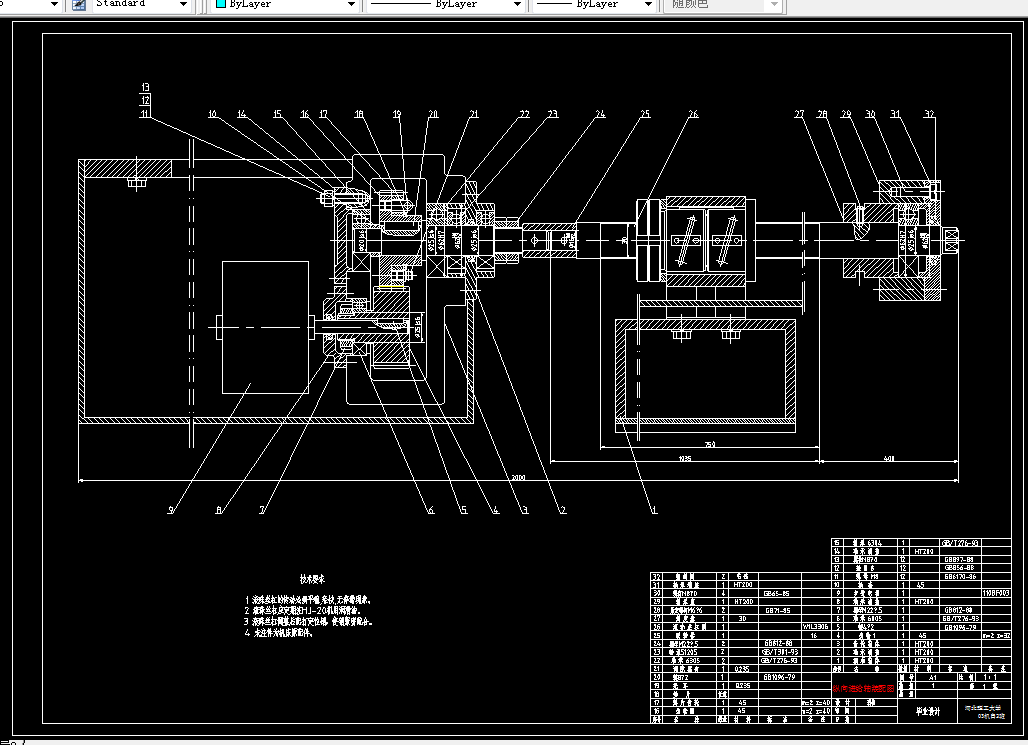Click the Q235 material cell in row 21
The height and width of the screenshot is (745, 1028).
click(742, 669)
